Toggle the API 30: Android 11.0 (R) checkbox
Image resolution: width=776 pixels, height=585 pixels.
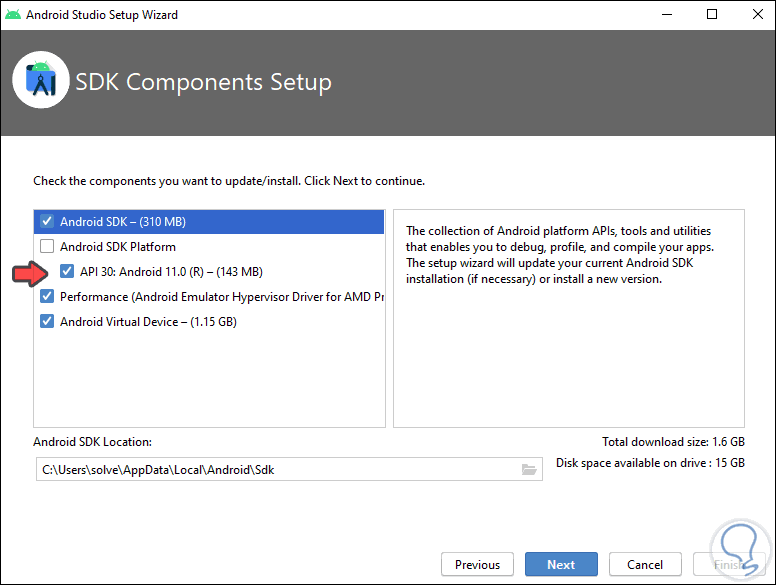click(x=67, y=271)
